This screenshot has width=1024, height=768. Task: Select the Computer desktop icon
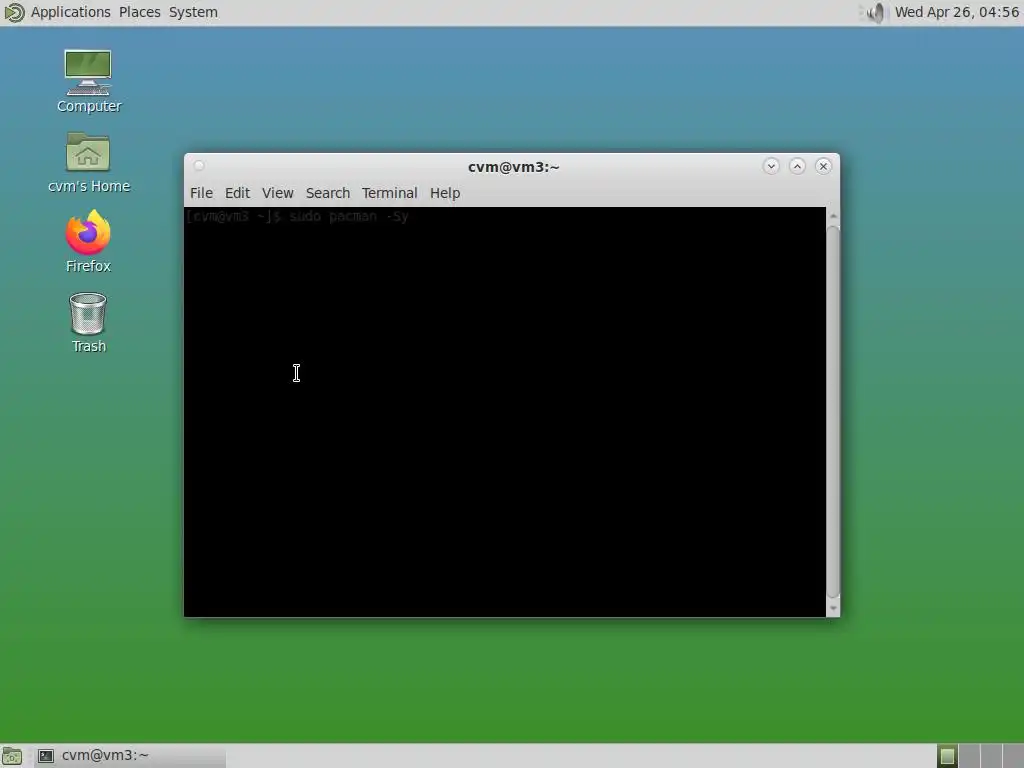89,81
